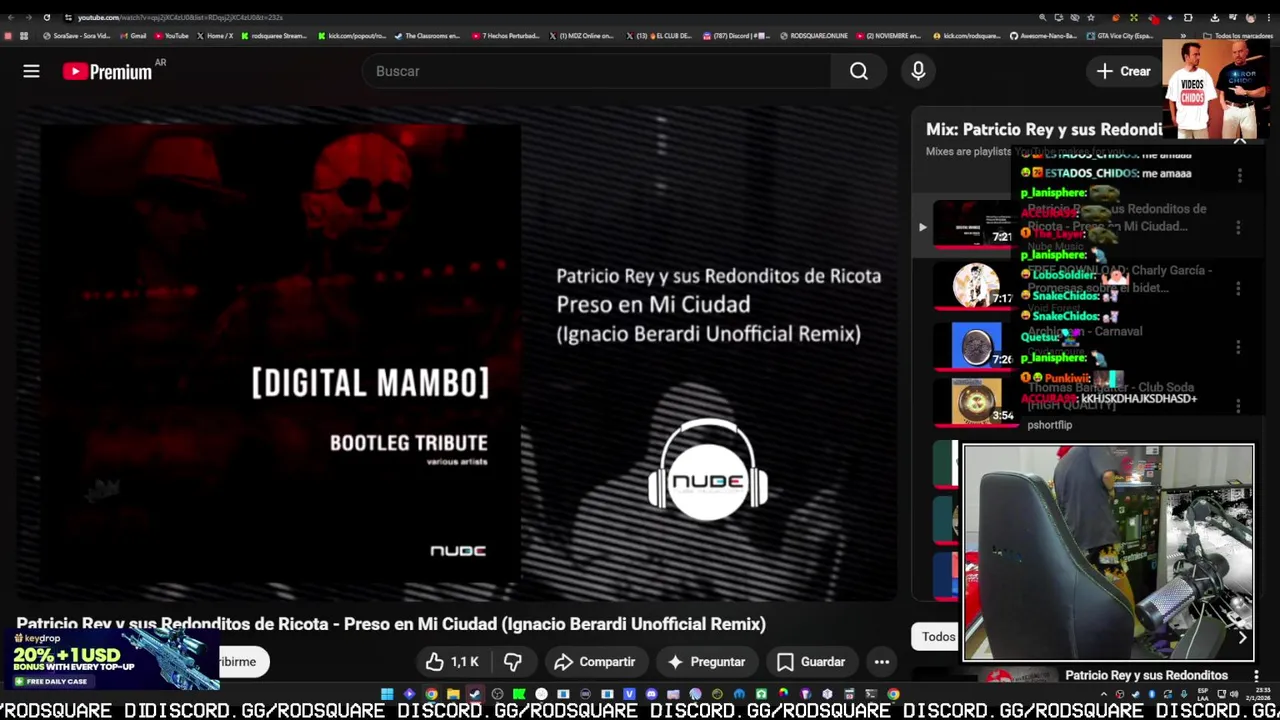Open the SoraSave bookmark
1280x720 pixels.
tap(77, 36)
